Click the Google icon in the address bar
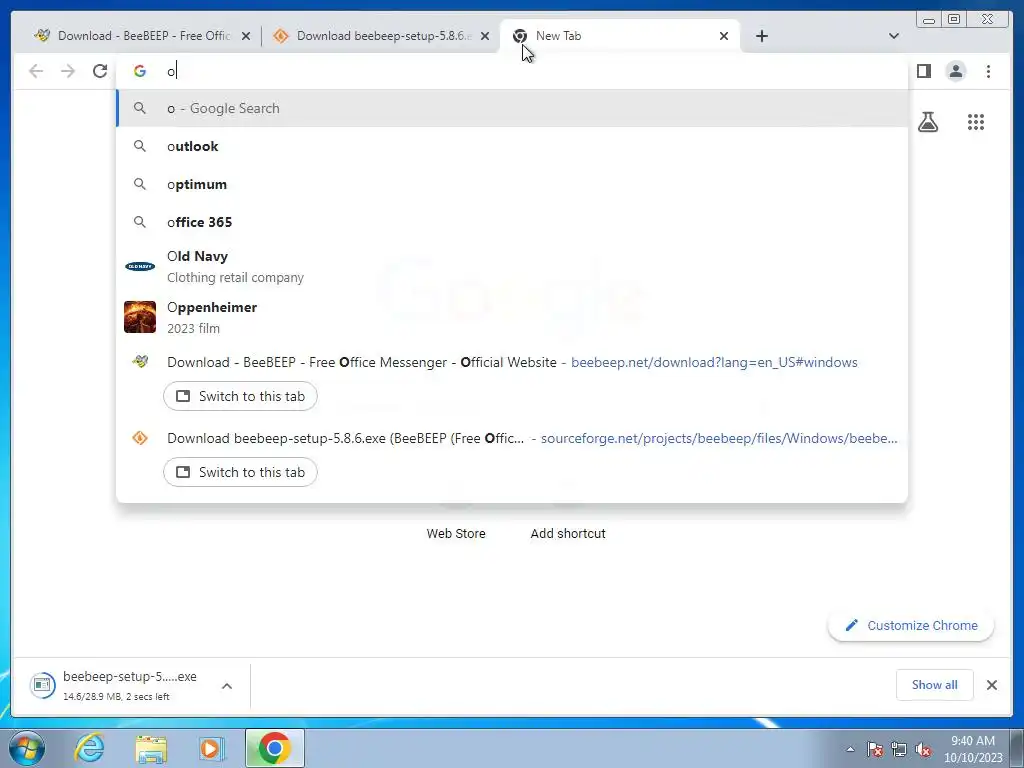Viewport: 1024px width, 768px height. point(140,71)
